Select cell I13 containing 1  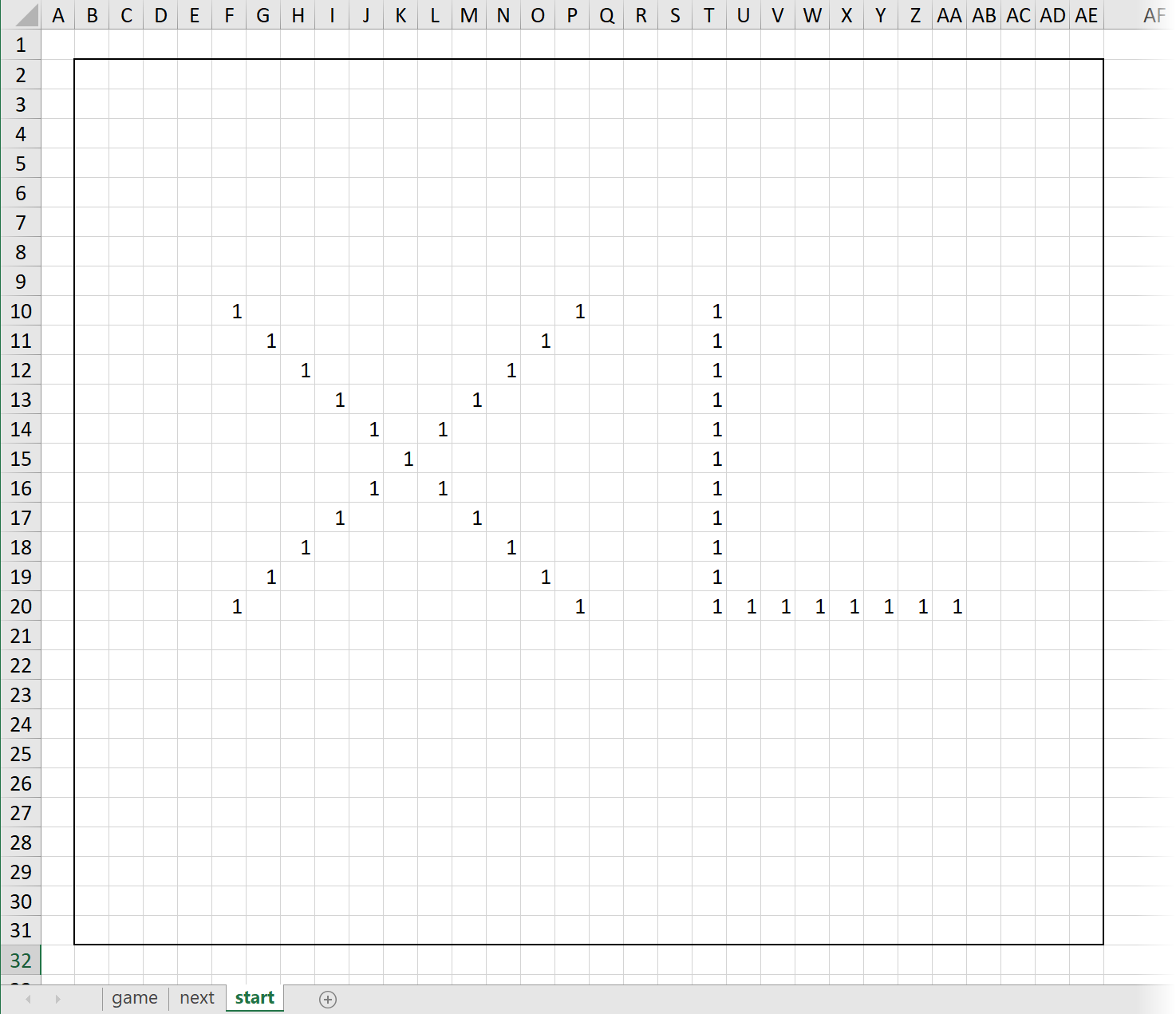[x=332, y=399]
